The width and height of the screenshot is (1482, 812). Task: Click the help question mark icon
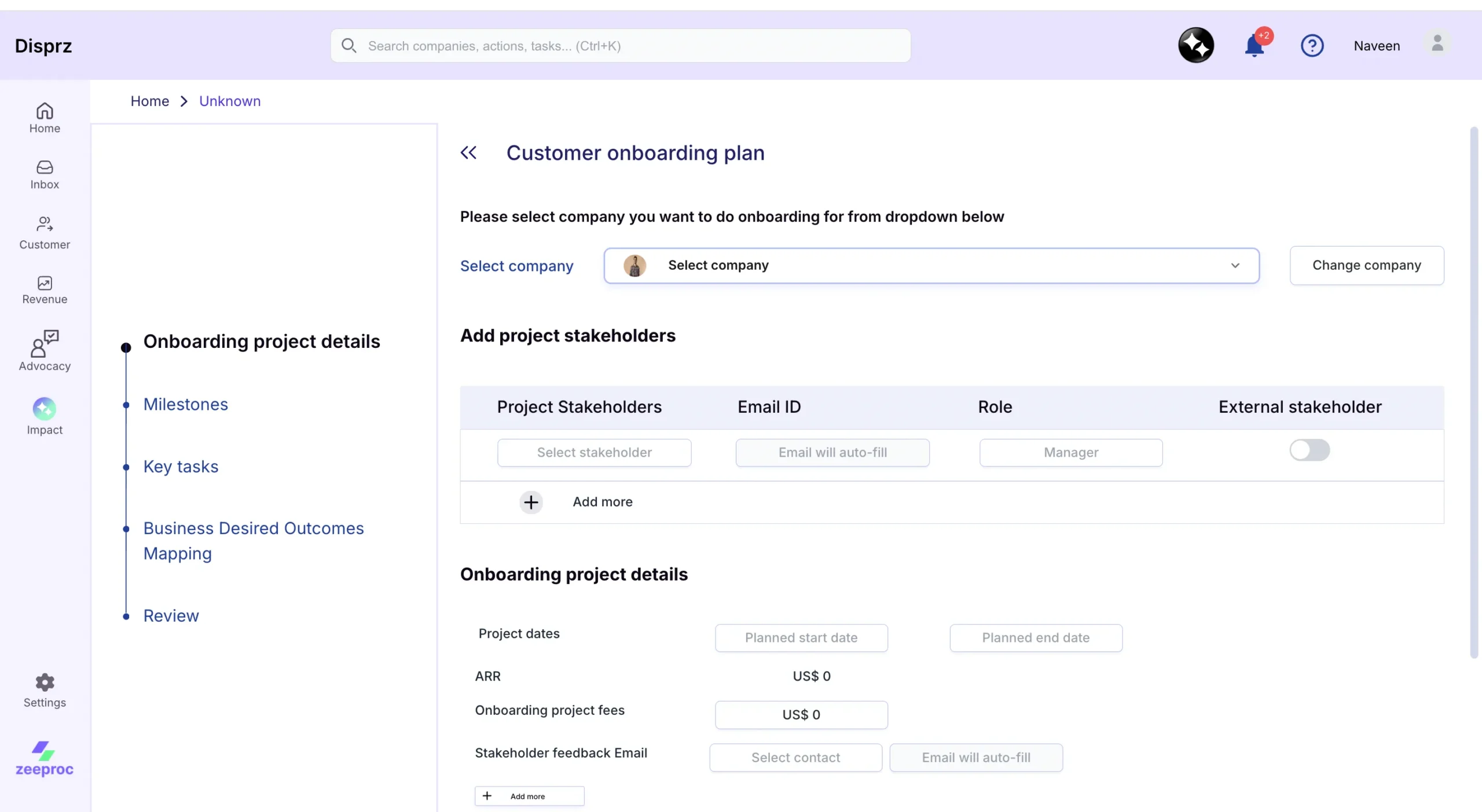pyautogui.click(x=1312, y=46)
